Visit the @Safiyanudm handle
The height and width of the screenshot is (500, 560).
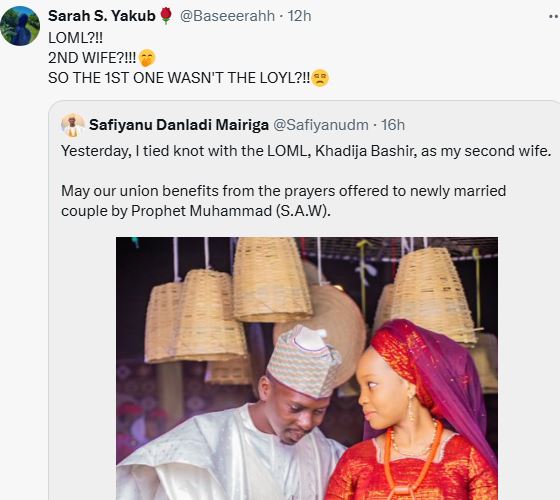321,125
